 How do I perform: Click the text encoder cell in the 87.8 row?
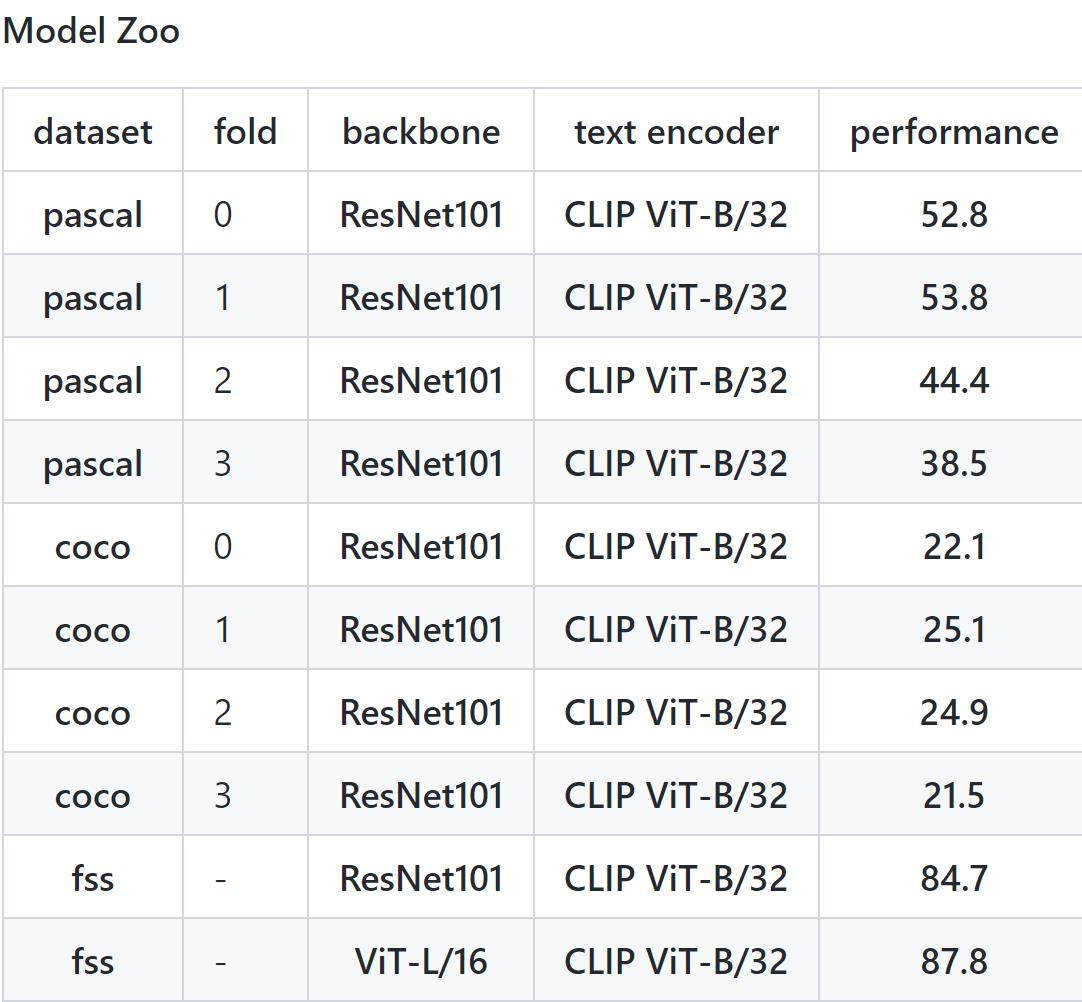[x=676, y=962]
